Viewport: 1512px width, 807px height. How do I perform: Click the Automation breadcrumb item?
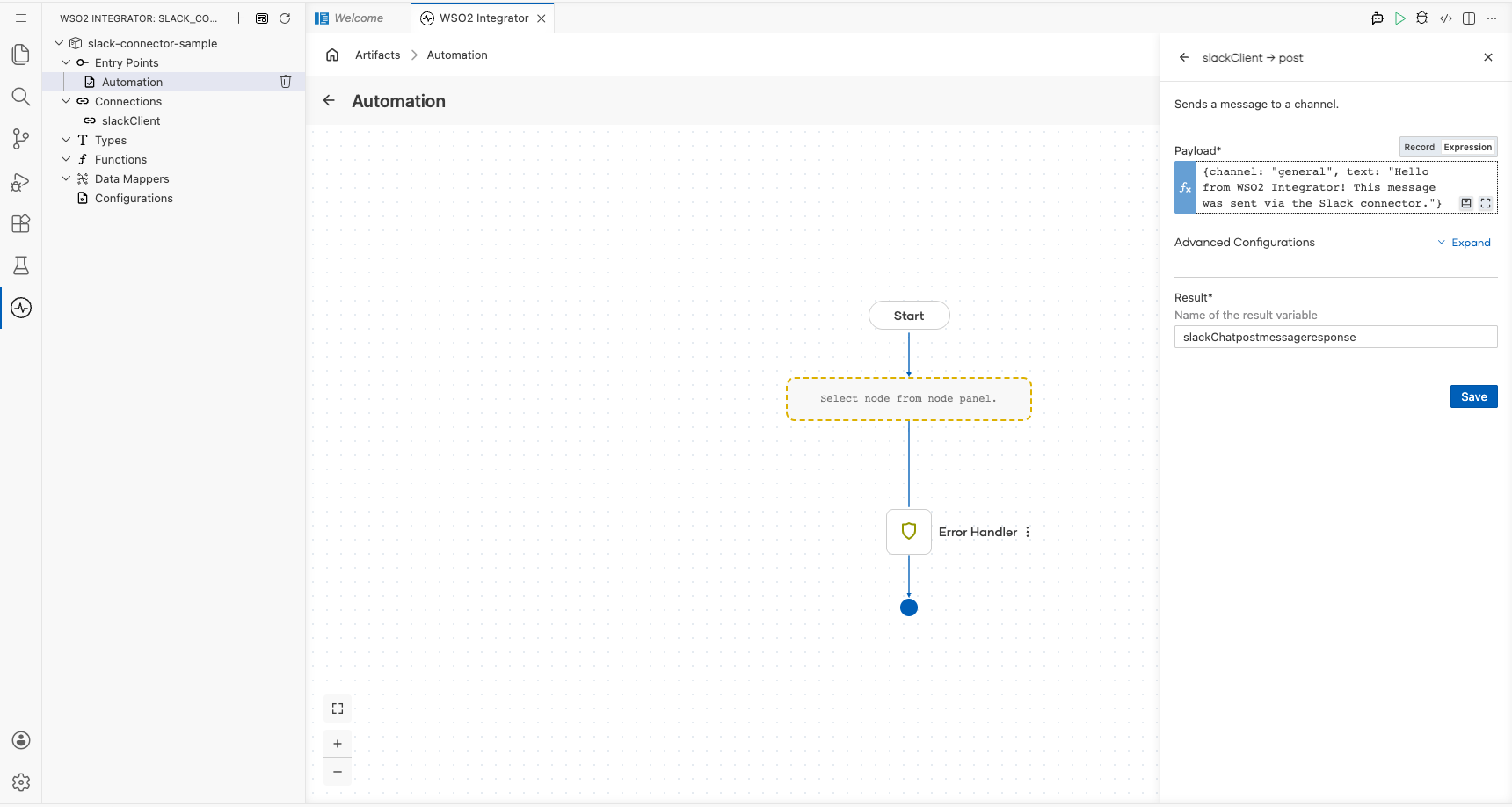coord(457,55)
